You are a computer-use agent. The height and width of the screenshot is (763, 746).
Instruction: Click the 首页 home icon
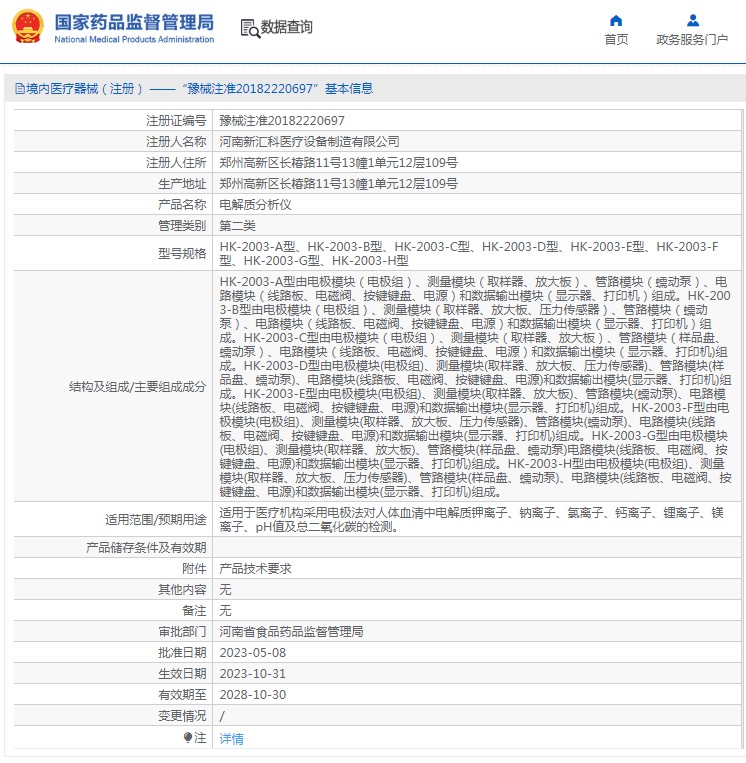click(x=616, y=20)
